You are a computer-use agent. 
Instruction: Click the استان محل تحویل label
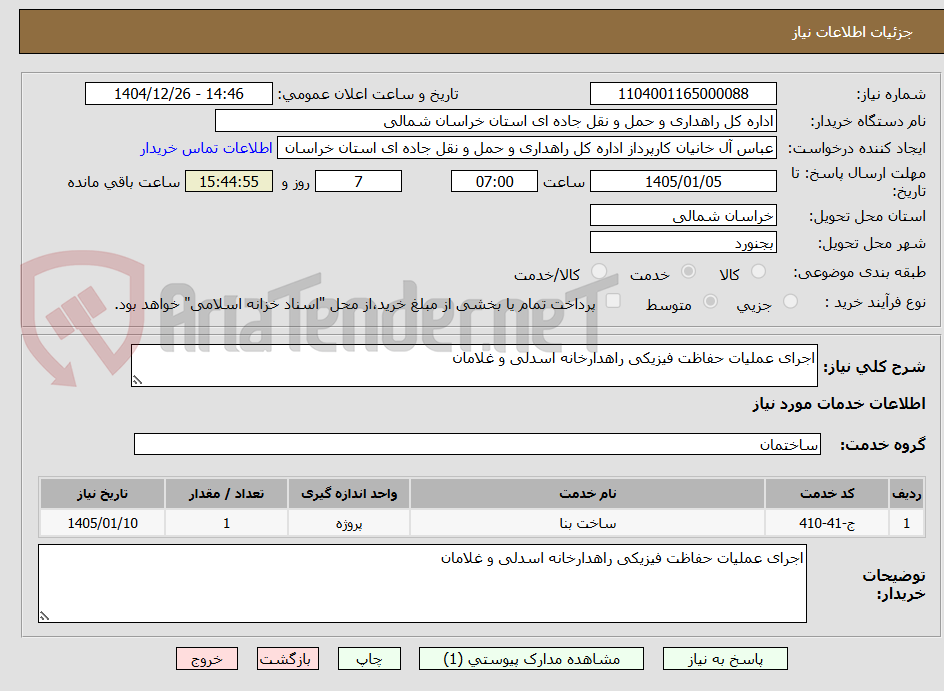[x=867, y=216]
